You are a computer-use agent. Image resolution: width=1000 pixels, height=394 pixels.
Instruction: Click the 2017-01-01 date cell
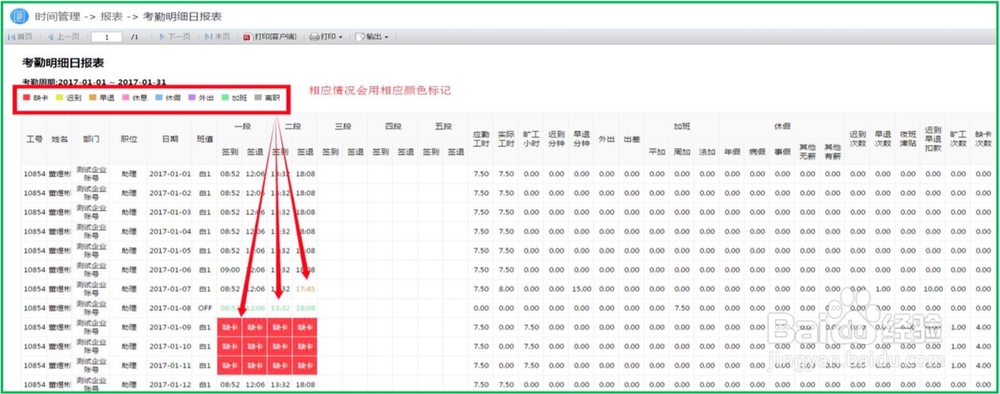(170, 174)
